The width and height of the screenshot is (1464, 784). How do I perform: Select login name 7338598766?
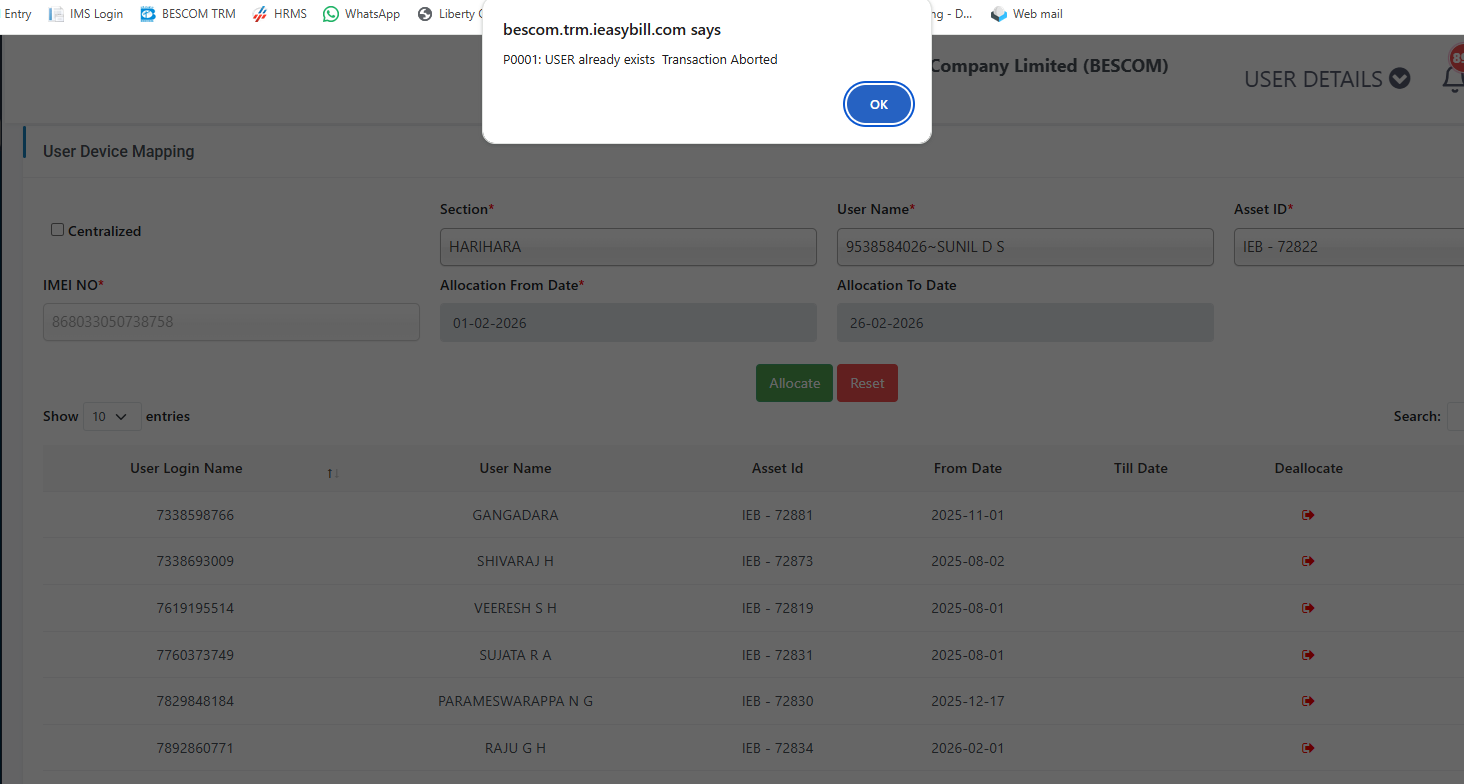[195, 515]
